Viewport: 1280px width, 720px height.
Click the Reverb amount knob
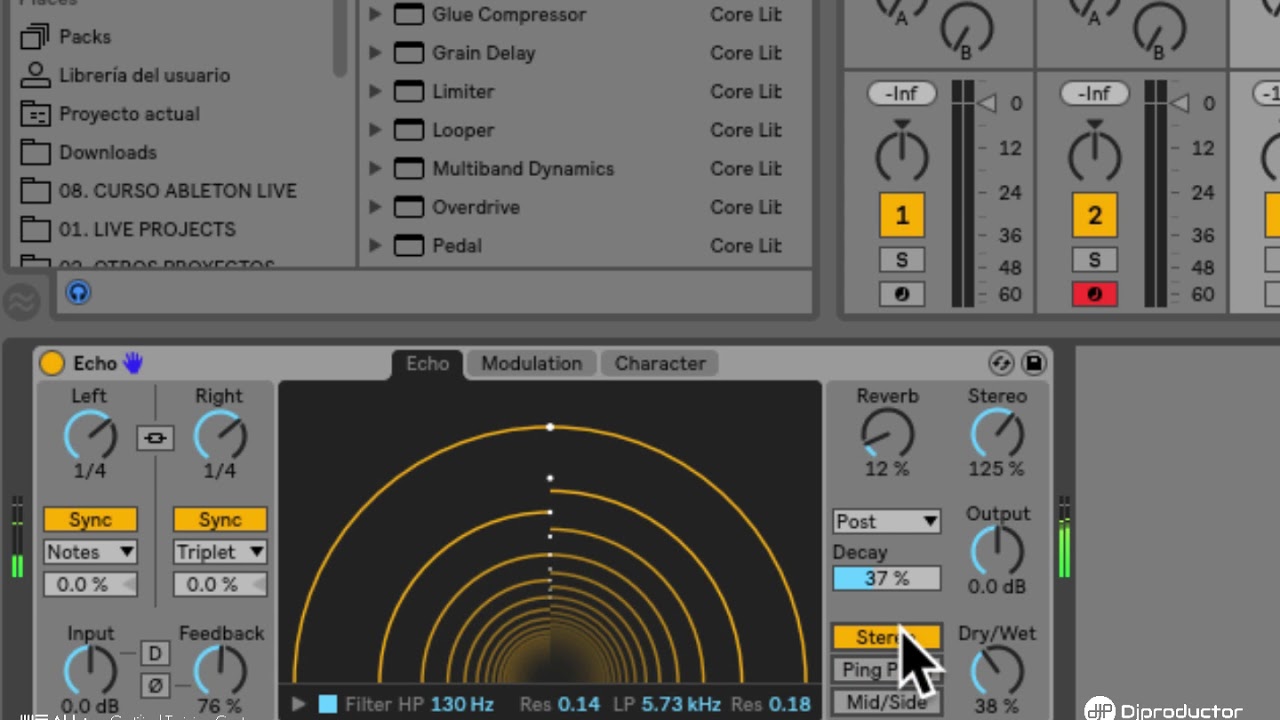click(x=887, y=434)
